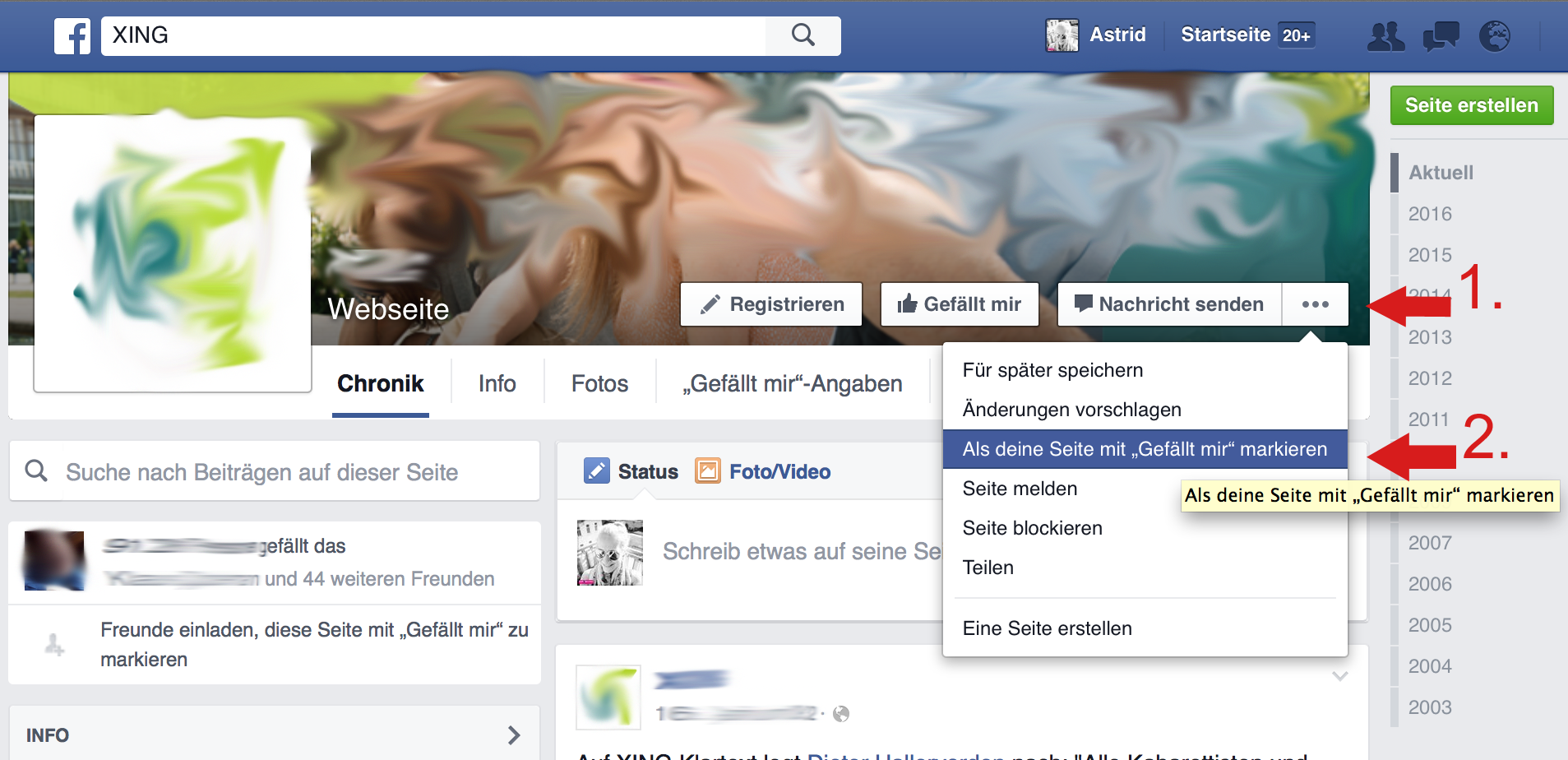
Task: Jump to 2011 in timeline
Action: [x=1428, y=419]
